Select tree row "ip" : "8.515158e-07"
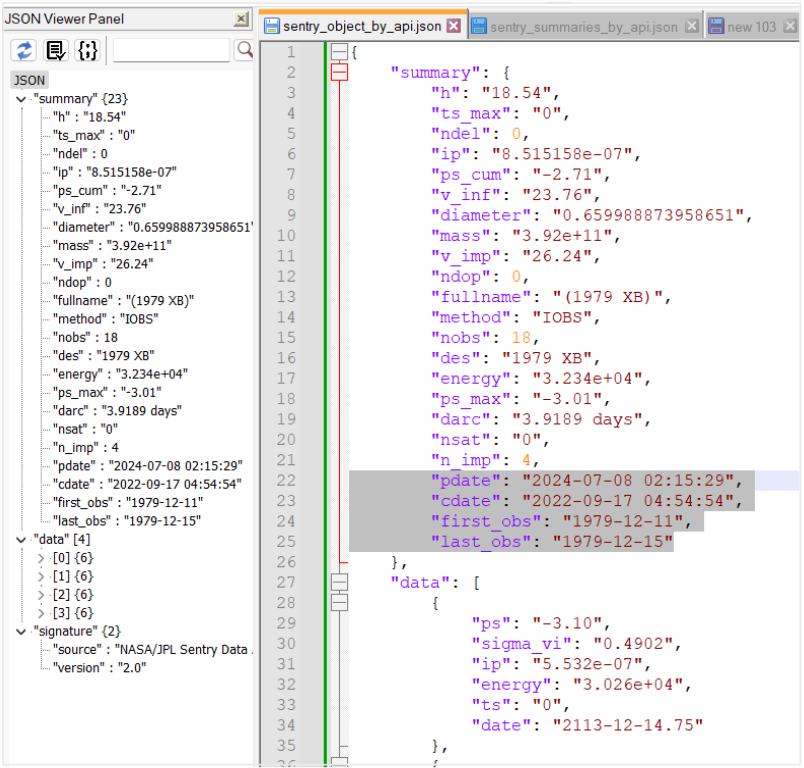Image resolution: width=804 pixels, height=768 pixels. click(115, 172)
